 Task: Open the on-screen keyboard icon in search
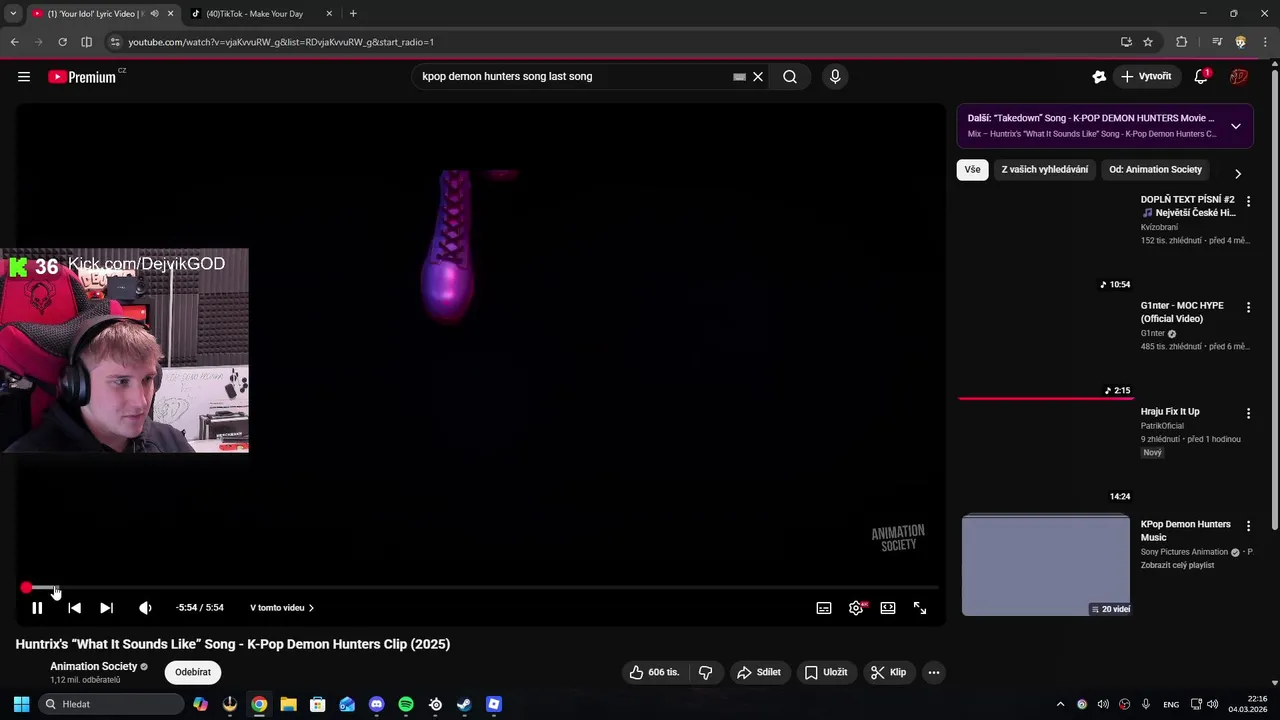pos(739,77)
